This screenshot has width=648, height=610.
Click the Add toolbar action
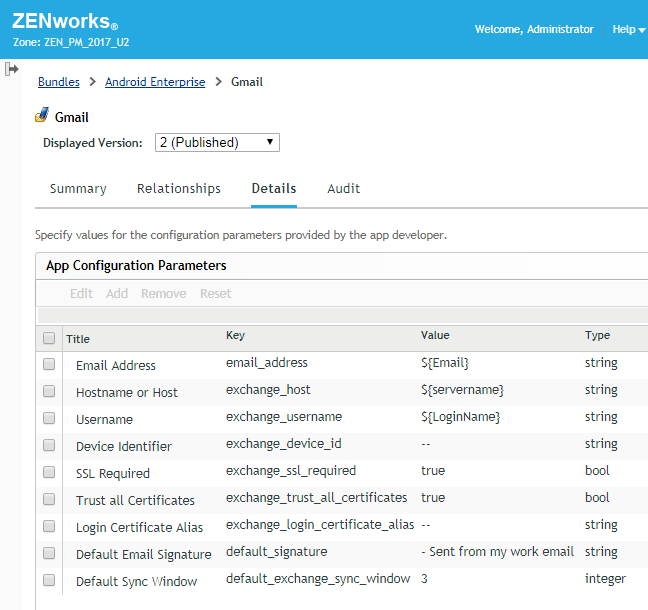[117, 293]
